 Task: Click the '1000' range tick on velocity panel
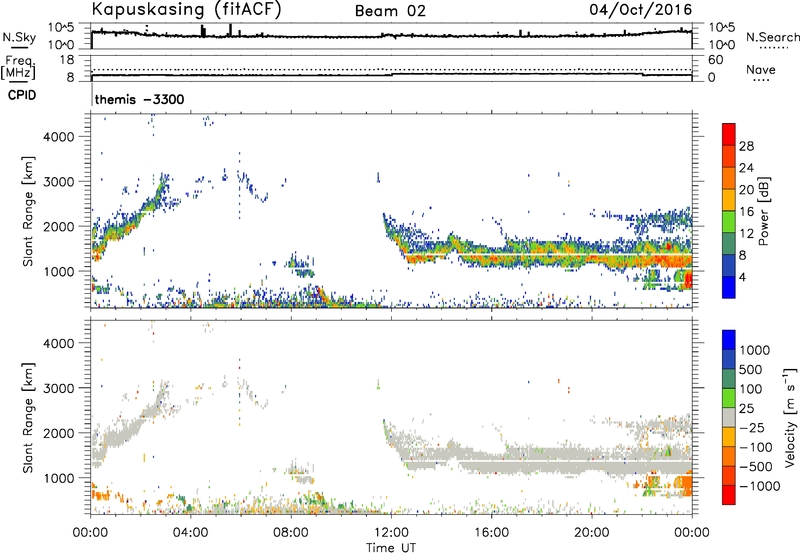pos(59,478)
